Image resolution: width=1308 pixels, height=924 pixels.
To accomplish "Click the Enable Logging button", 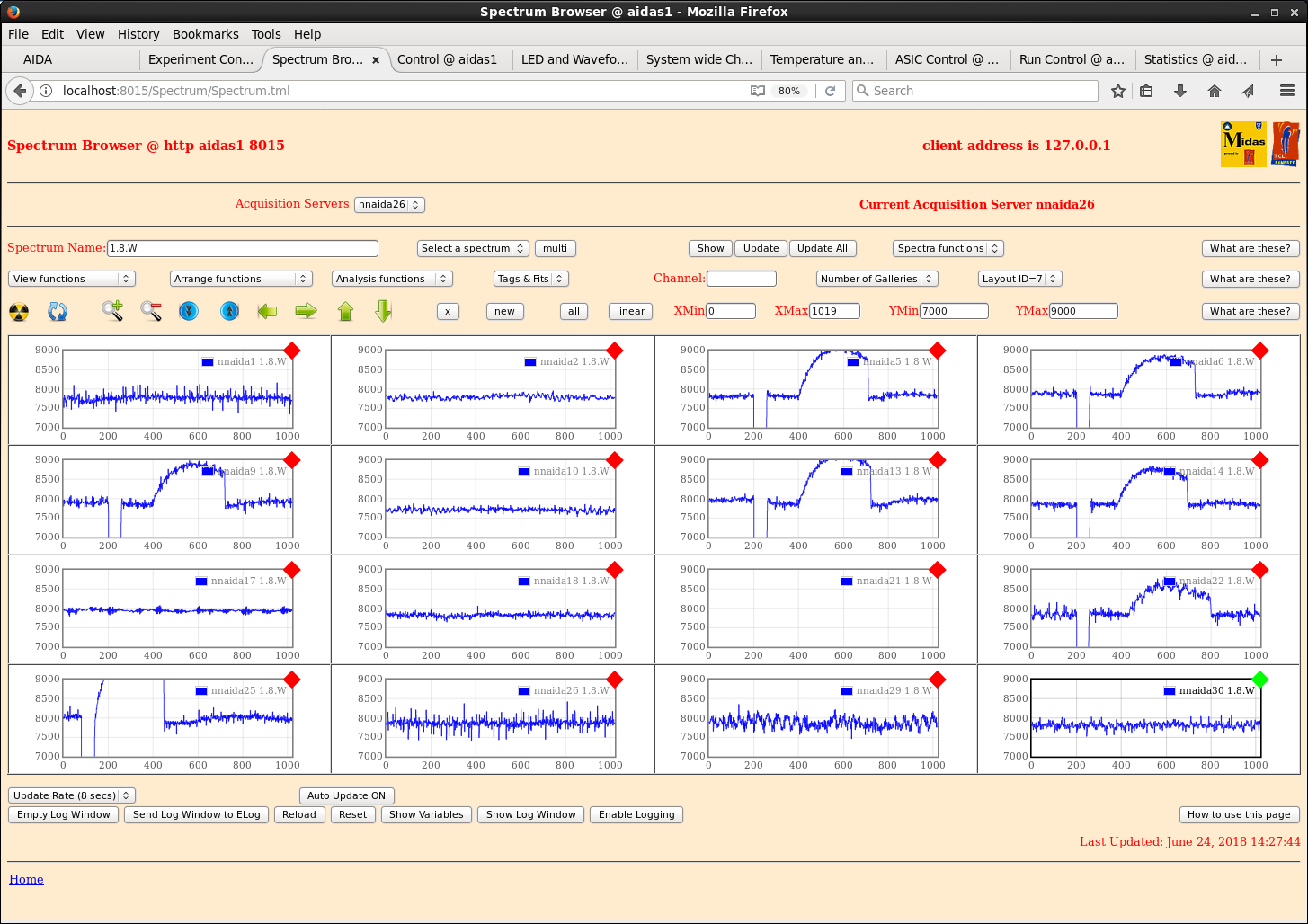I will (636, 814).
